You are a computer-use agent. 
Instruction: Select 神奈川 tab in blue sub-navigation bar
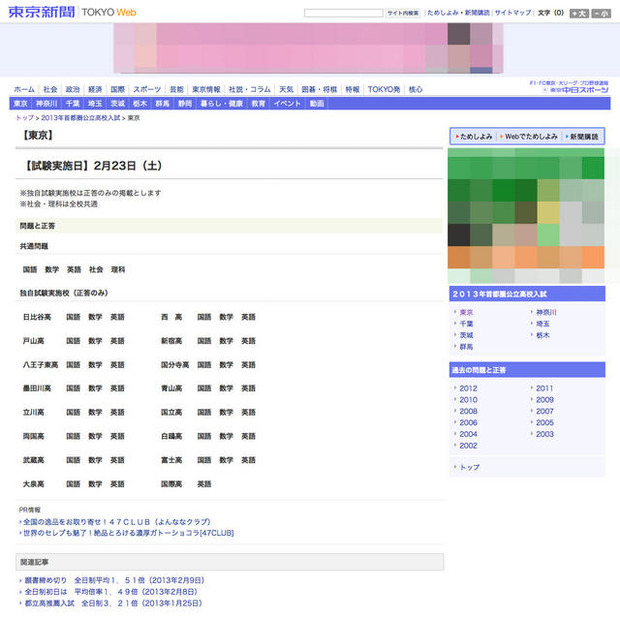pyautogui.click(x=47, y=104)
